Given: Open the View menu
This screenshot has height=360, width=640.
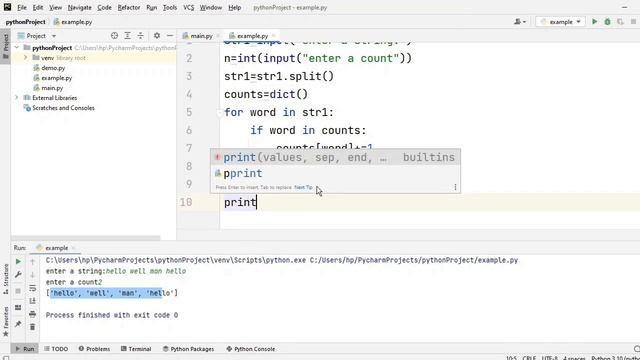Looking at the screenshot, I should (x=56, y=7).
